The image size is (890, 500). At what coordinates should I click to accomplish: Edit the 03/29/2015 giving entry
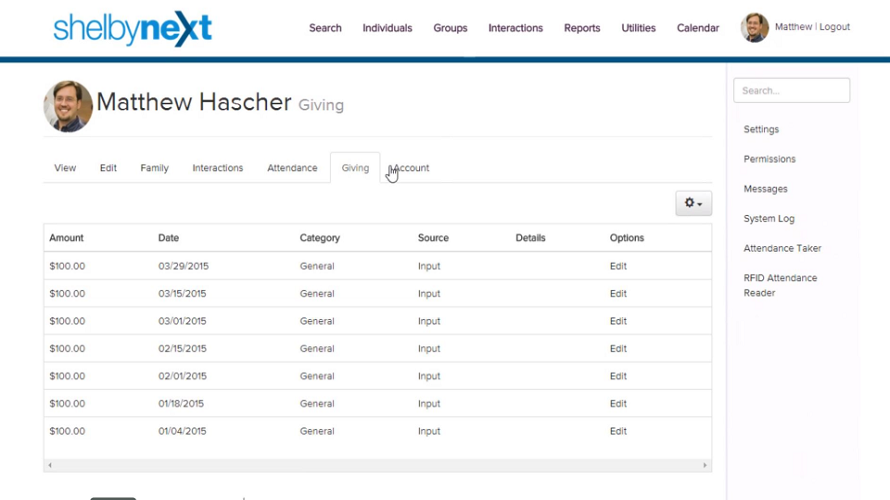(618, 266)
